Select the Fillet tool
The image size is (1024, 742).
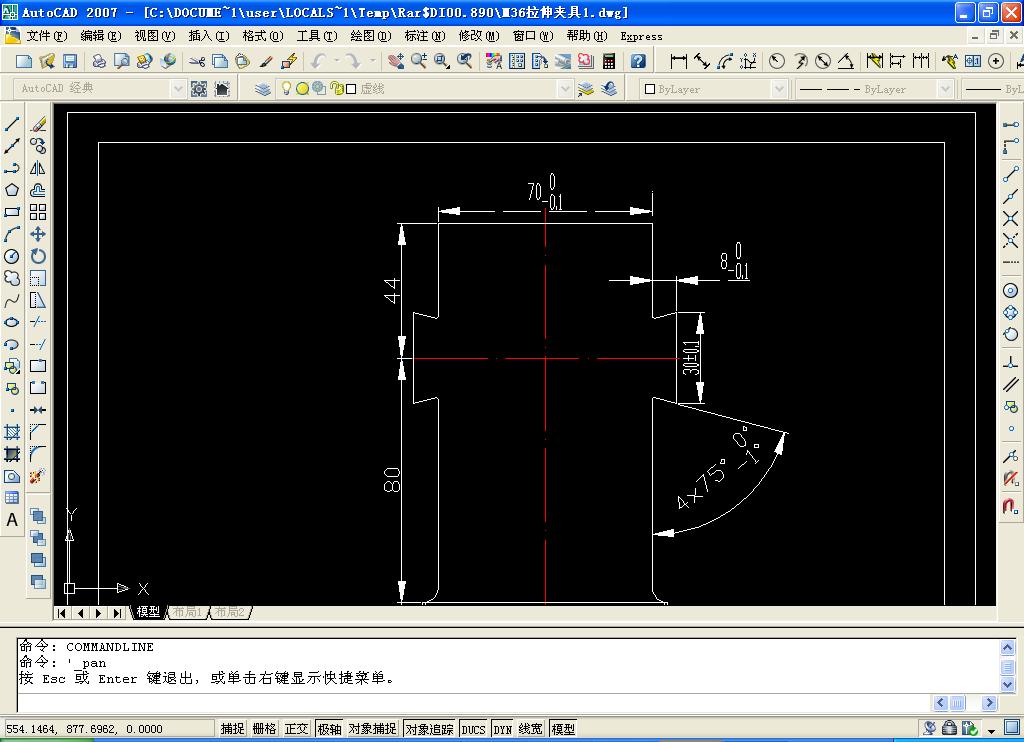click(38, 454)
